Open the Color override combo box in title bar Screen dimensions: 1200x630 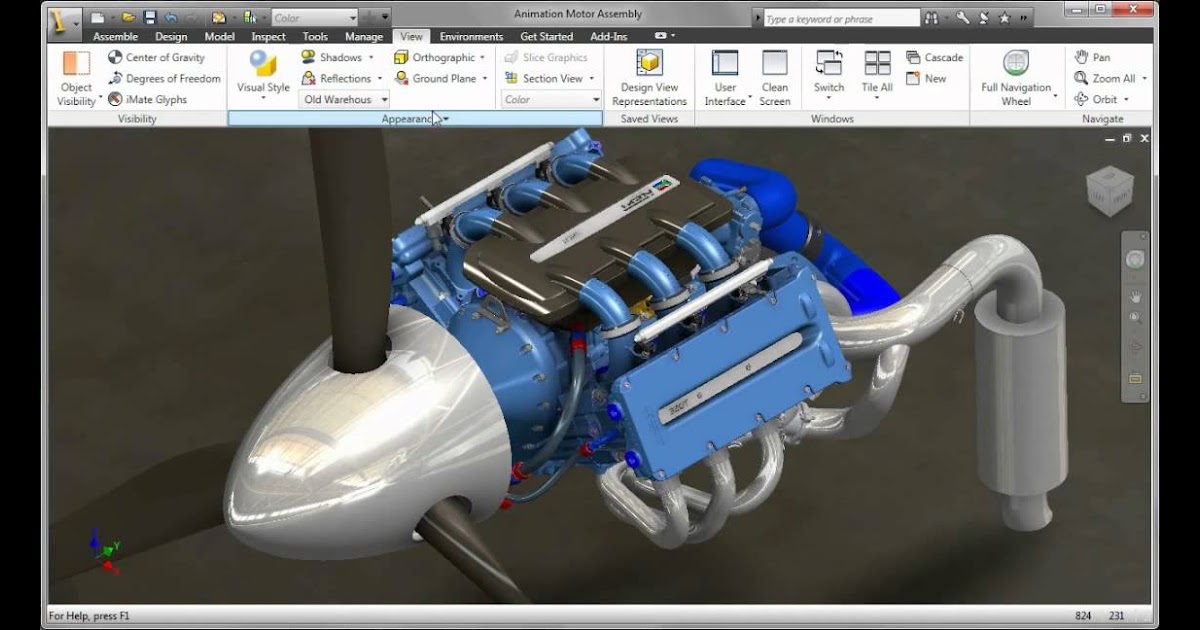(x=314, y=18)
